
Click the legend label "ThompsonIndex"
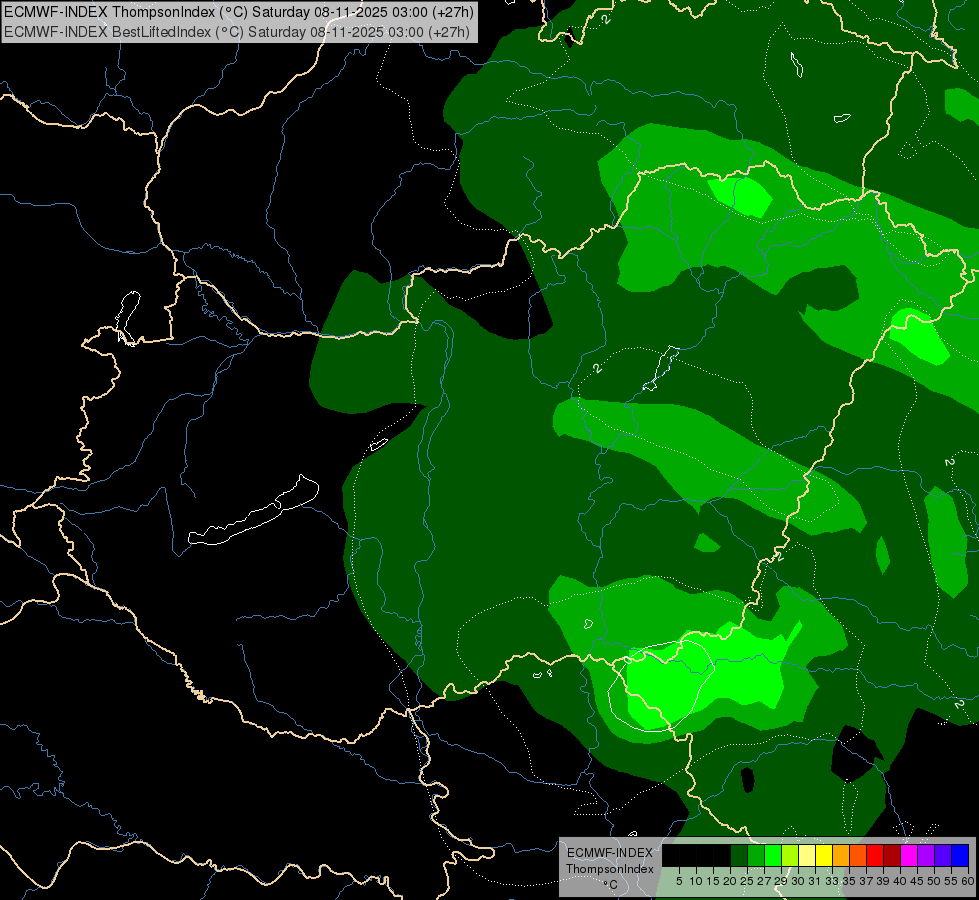point(609,869)
